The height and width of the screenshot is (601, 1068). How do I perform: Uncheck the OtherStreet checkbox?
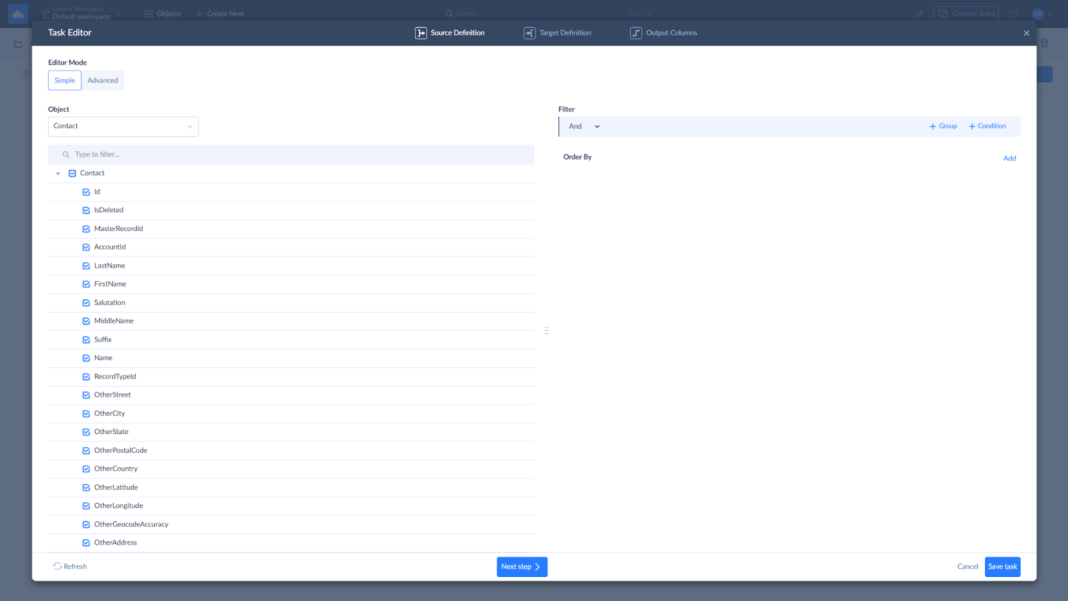coord(86,395)
